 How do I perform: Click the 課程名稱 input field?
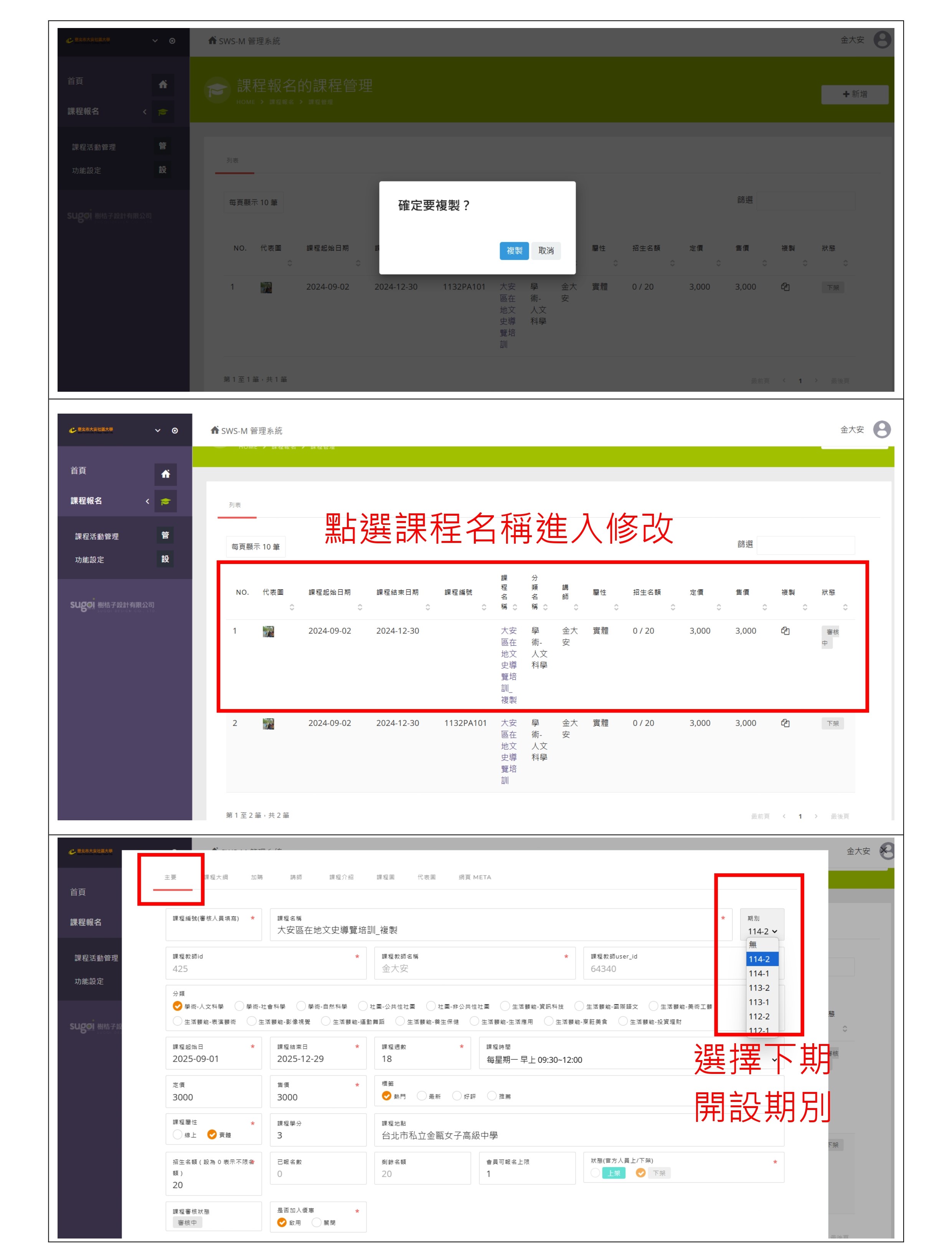pos(501,925)
